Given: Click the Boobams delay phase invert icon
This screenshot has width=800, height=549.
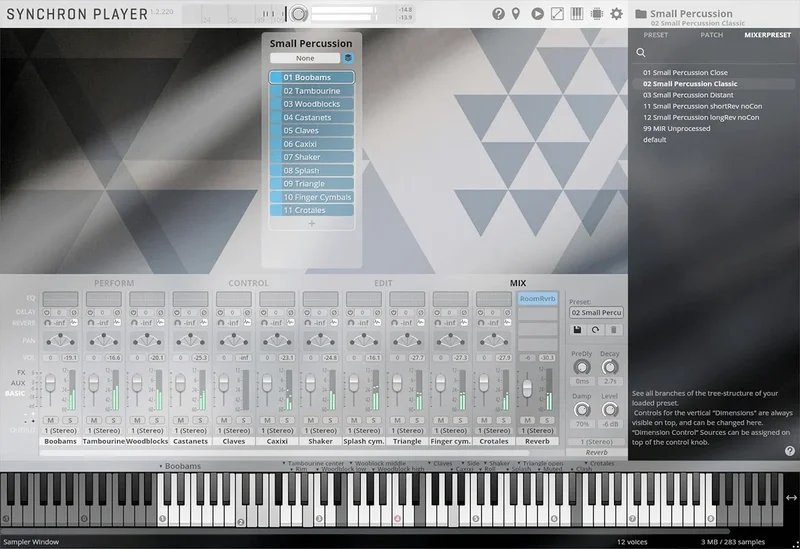Looking at the screenshot, I should coord(74,312).
